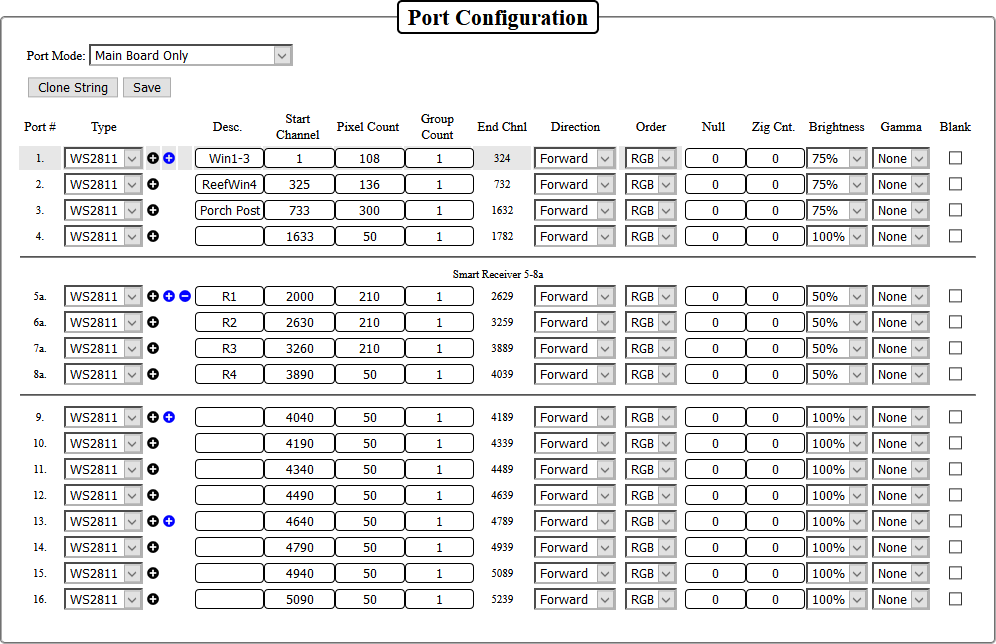Click the blue plus icon on port 13
This screenshot has width=996, height=644.
click(x=169, y=521)
